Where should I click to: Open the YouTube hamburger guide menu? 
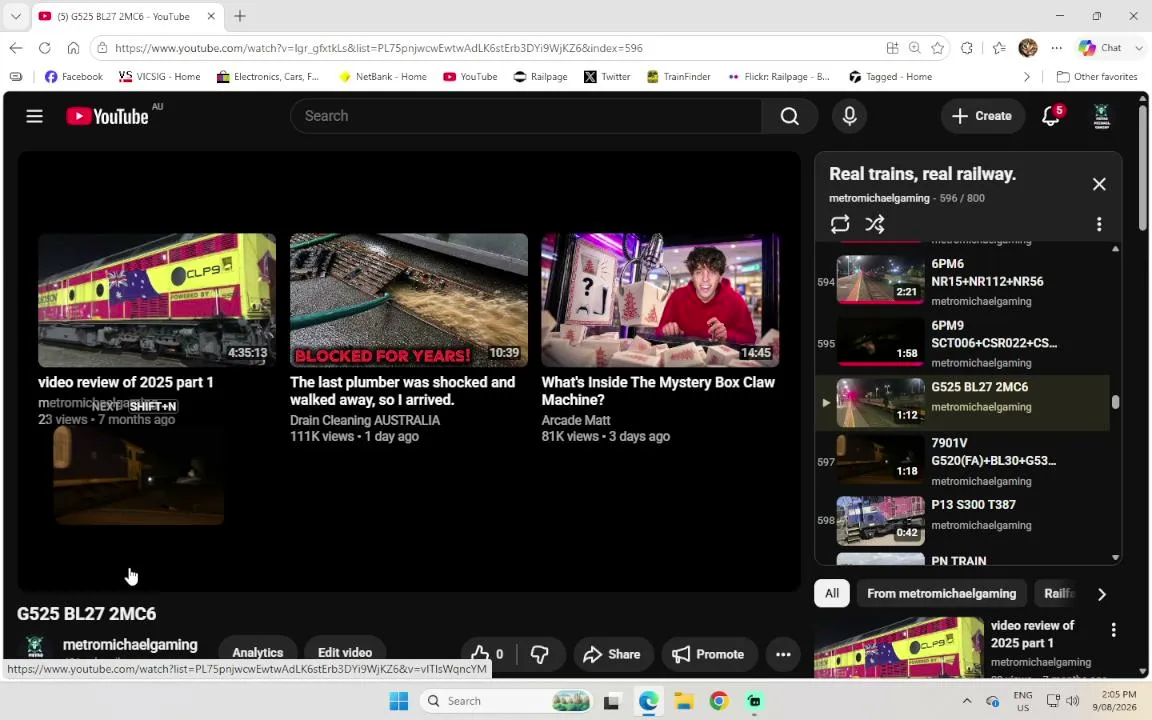pyautogui.click(x=35, y=116)
